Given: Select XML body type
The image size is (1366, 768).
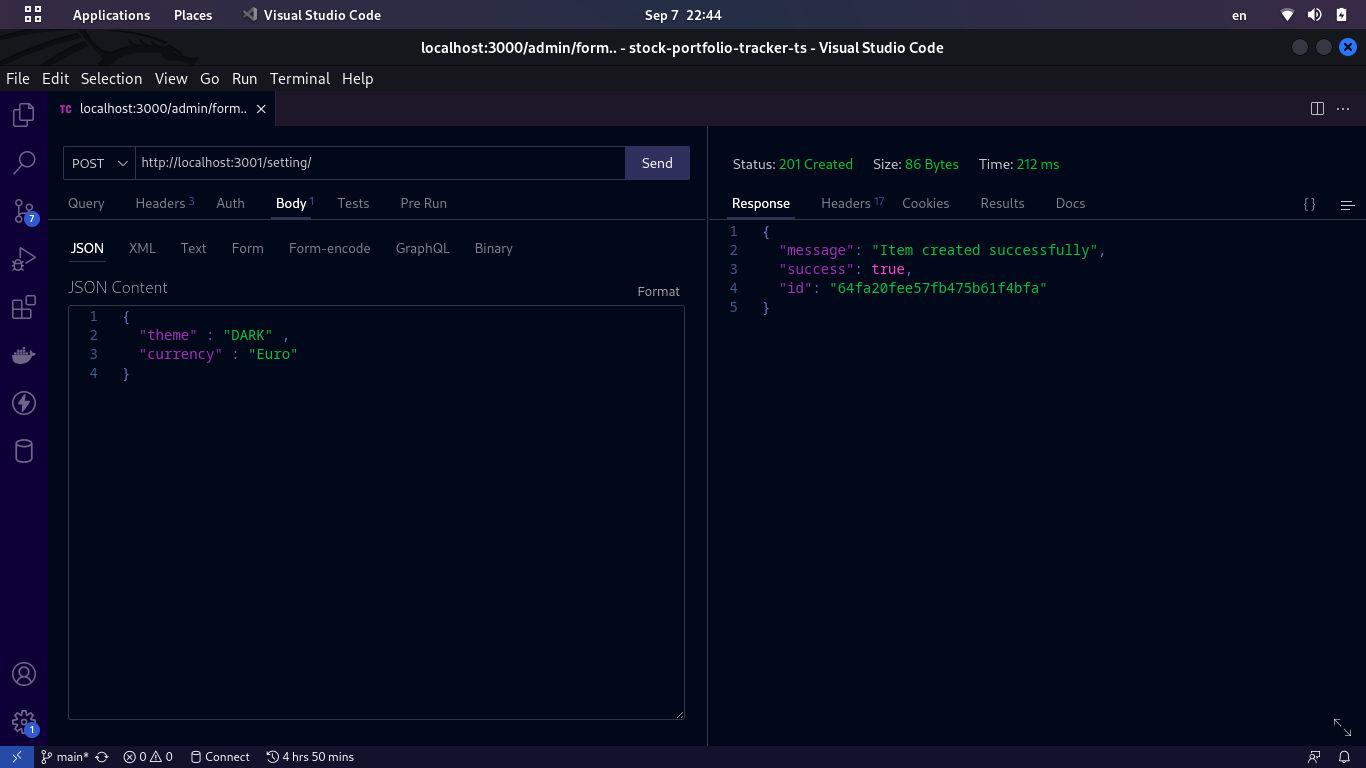Looking at the screenshot, I should pyautogui.click(x=142, y=248).
